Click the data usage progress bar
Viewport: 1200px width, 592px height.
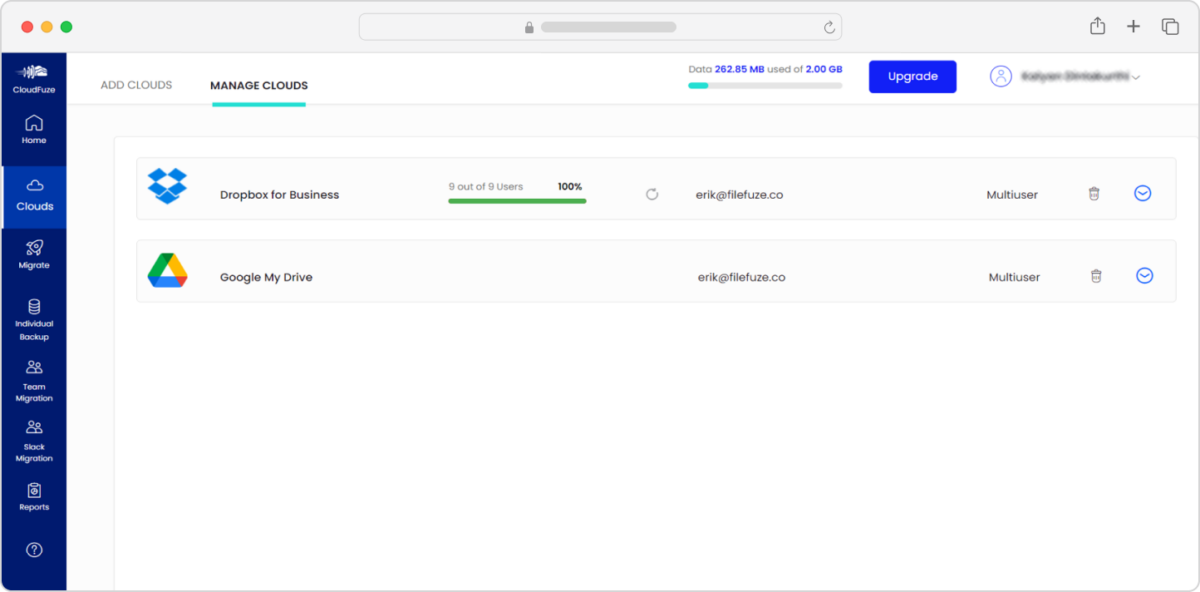coord(765,86)
